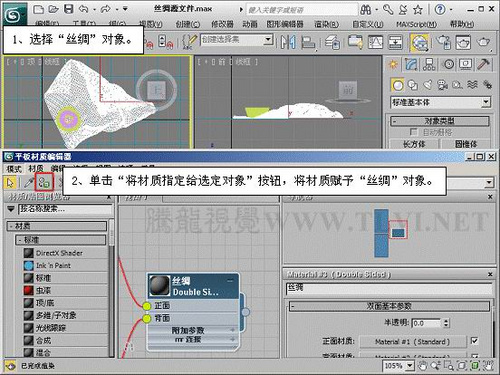Choose the select arrow tool in the material editor
The image size is (500, 375).
[10, 182]
